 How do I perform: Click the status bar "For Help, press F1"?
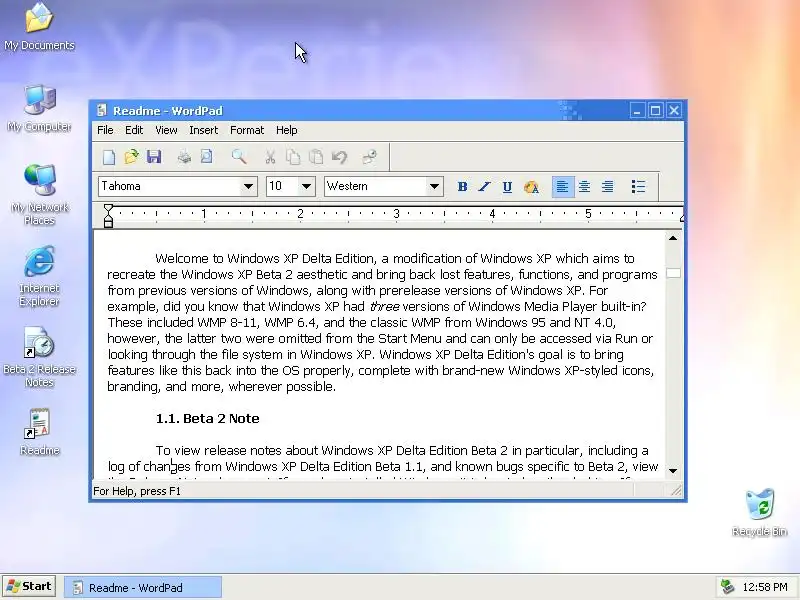click(x=137, y=491)
